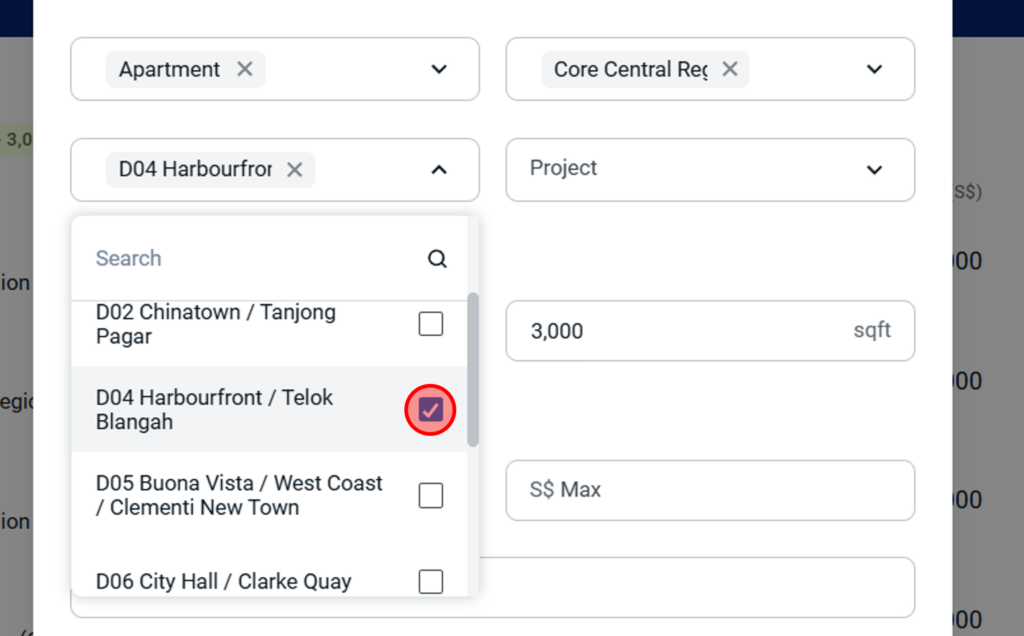The image size is (1024, 636).
Task: Tick the D05 Buona Vista checkbox
Action: coord(431,495)
